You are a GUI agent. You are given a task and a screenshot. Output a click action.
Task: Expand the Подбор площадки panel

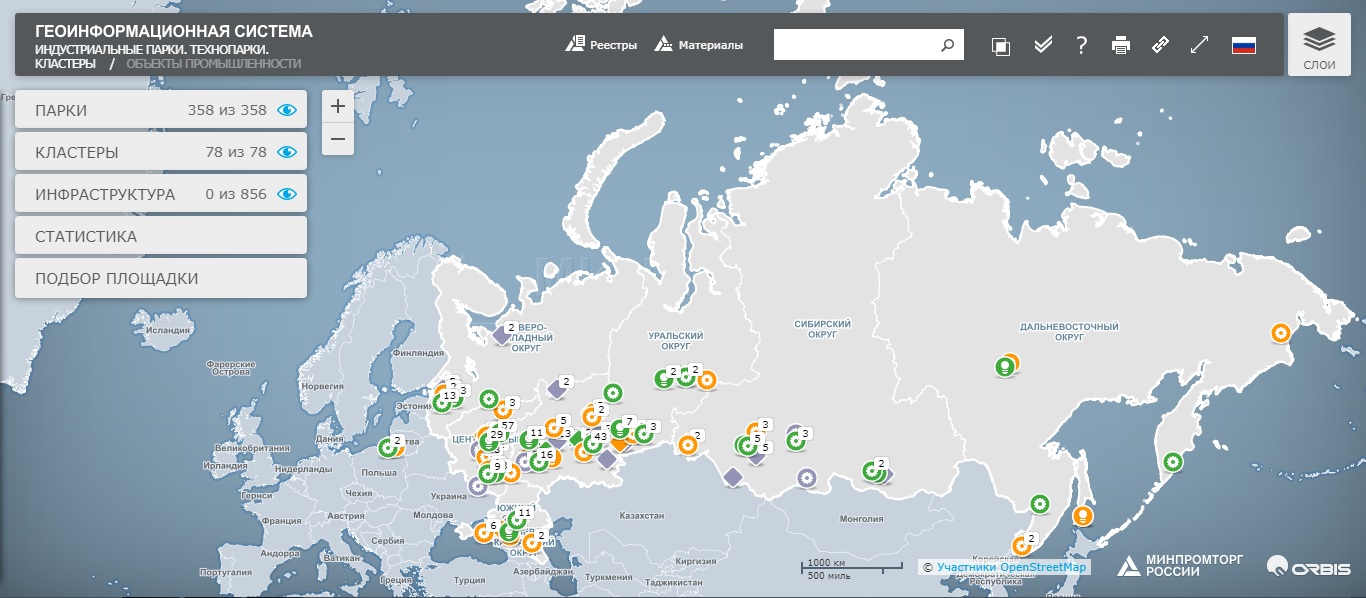point(160,278)
